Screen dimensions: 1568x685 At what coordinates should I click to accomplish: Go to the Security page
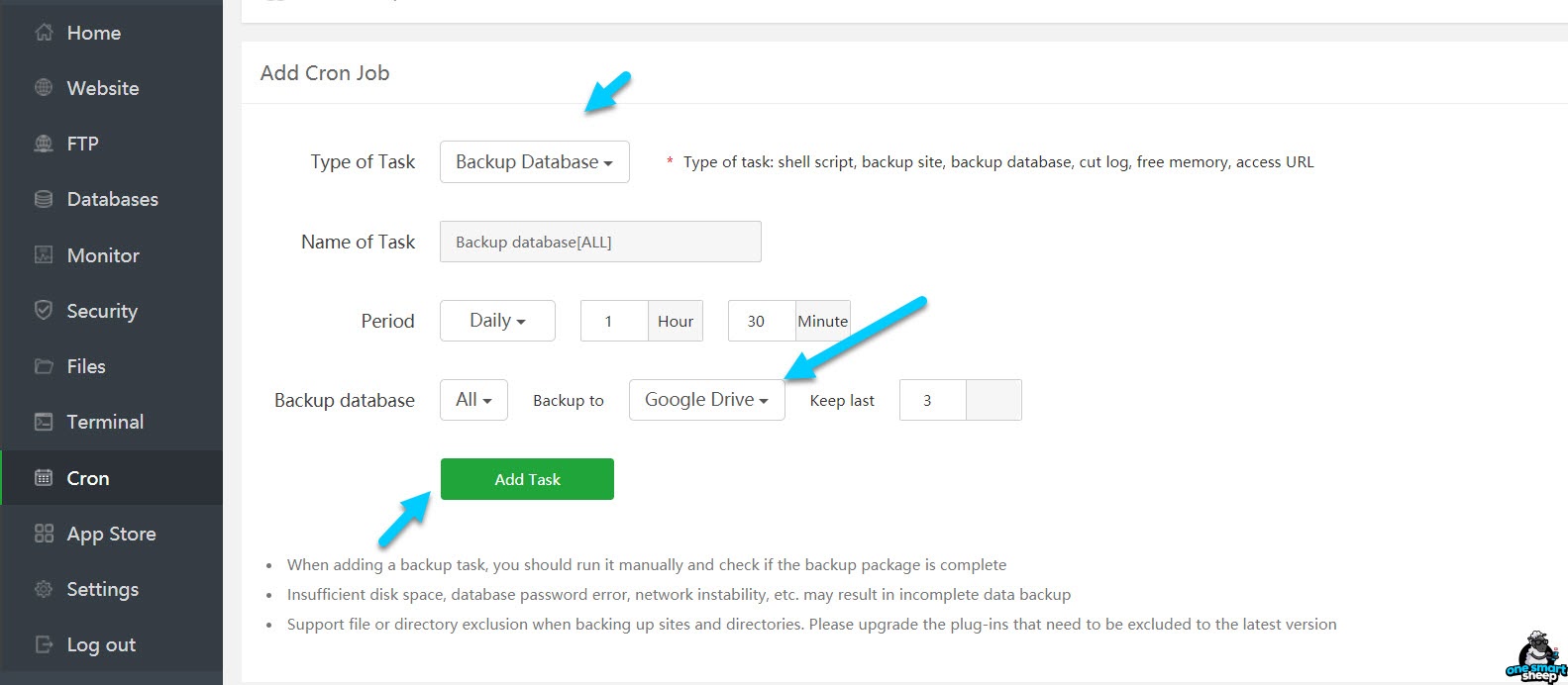tap(102, 311)
